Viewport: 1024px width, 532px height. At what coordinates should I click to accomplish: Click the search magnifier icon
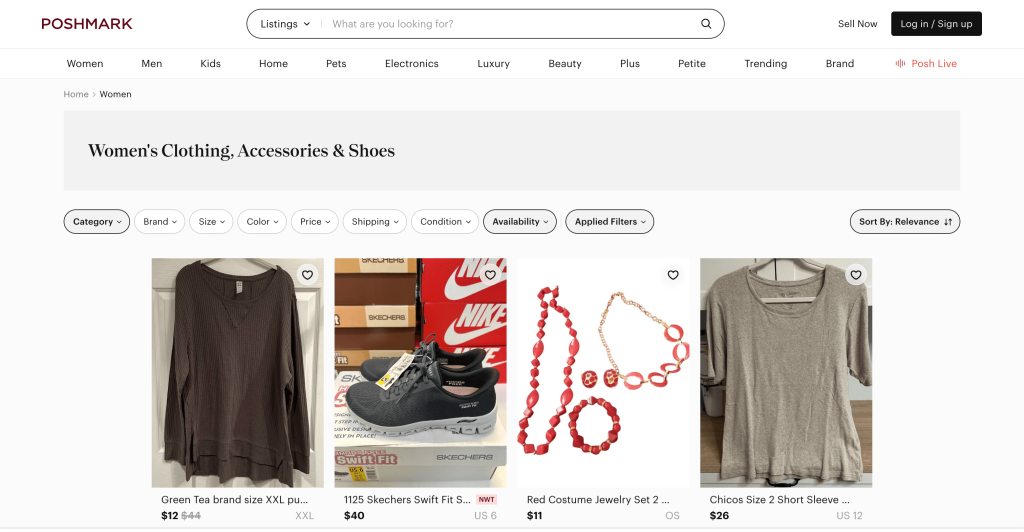coord(706,23)
